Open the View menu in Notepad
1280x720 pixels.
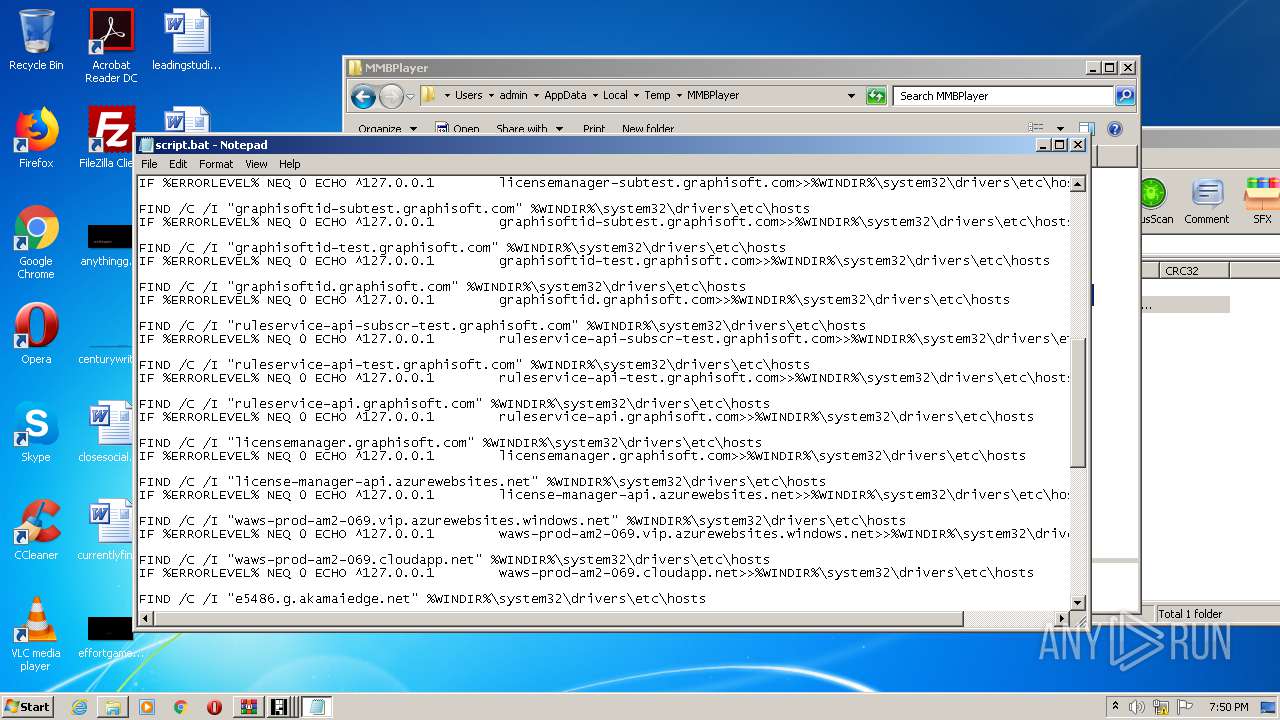click(256, 164)
